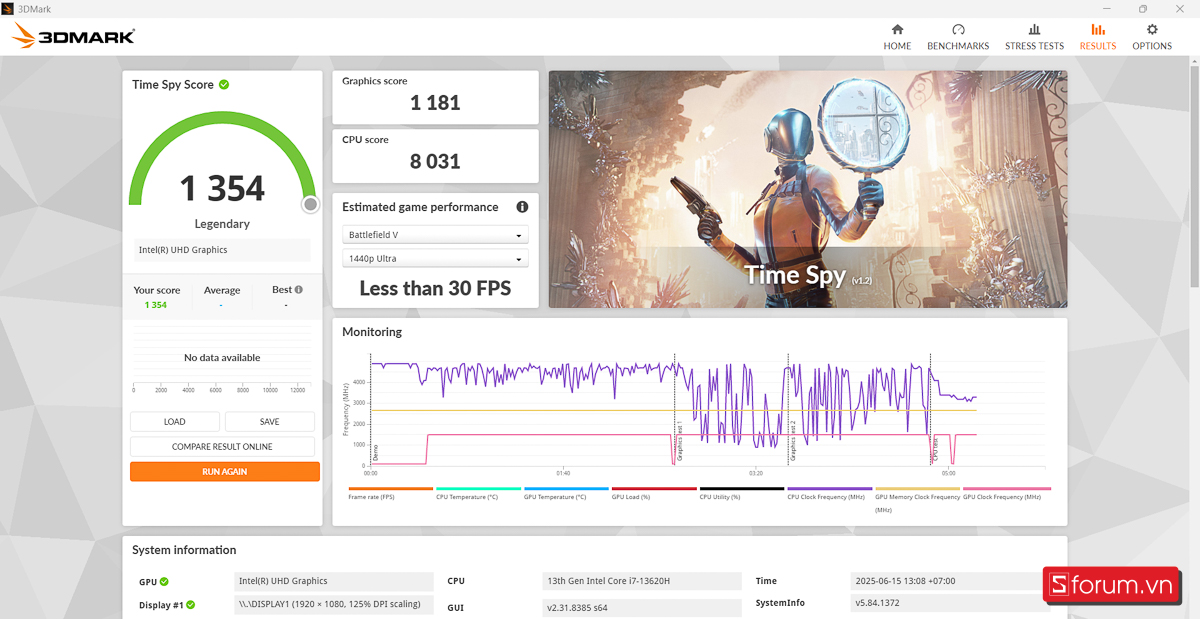
Task: Click Graphics test 2 marker in chart
Action: [x=794, y=441]
